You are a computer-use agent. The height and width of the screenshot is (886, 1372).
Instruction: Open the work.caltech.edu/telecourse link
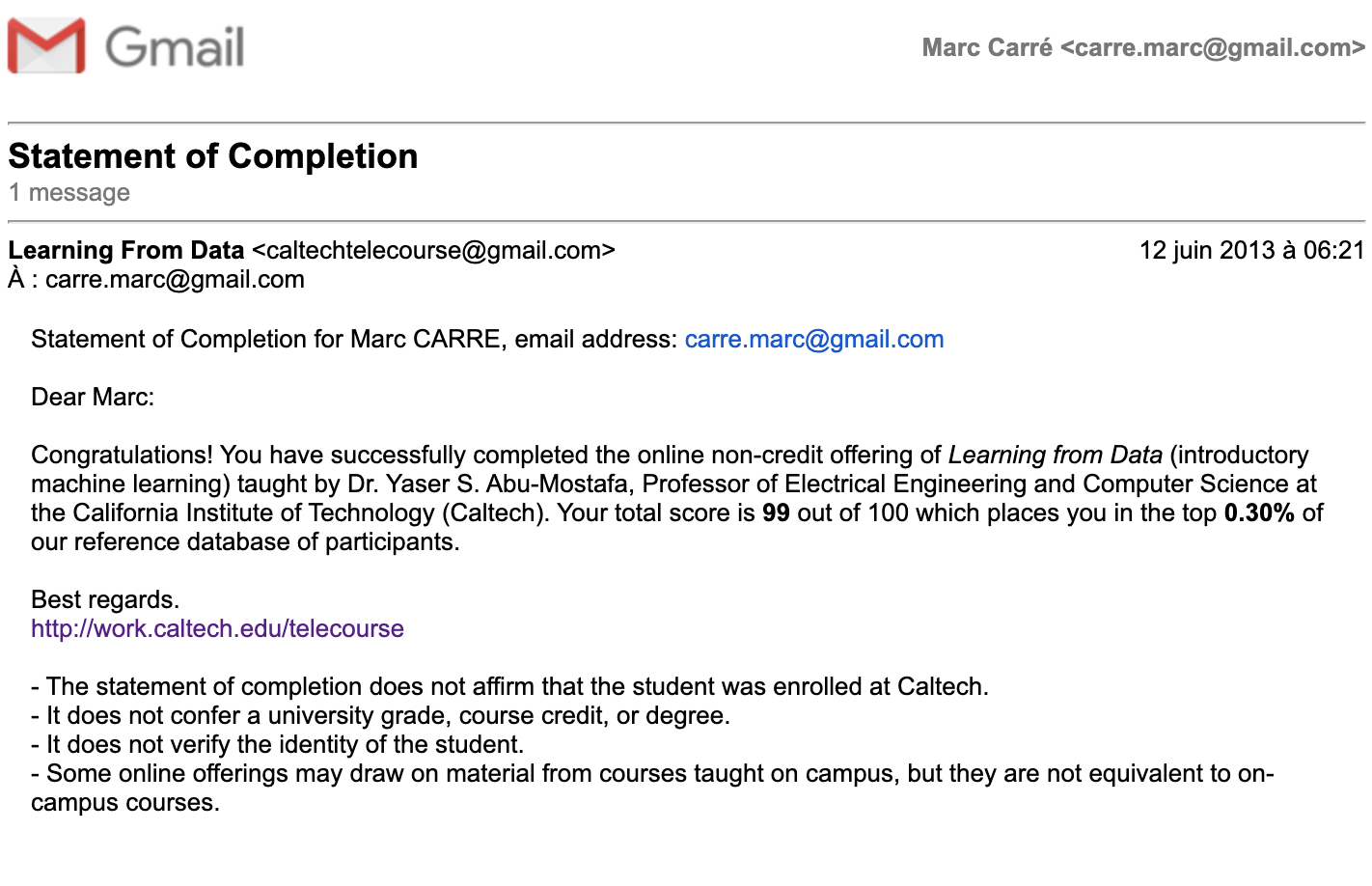pos(217,628)
